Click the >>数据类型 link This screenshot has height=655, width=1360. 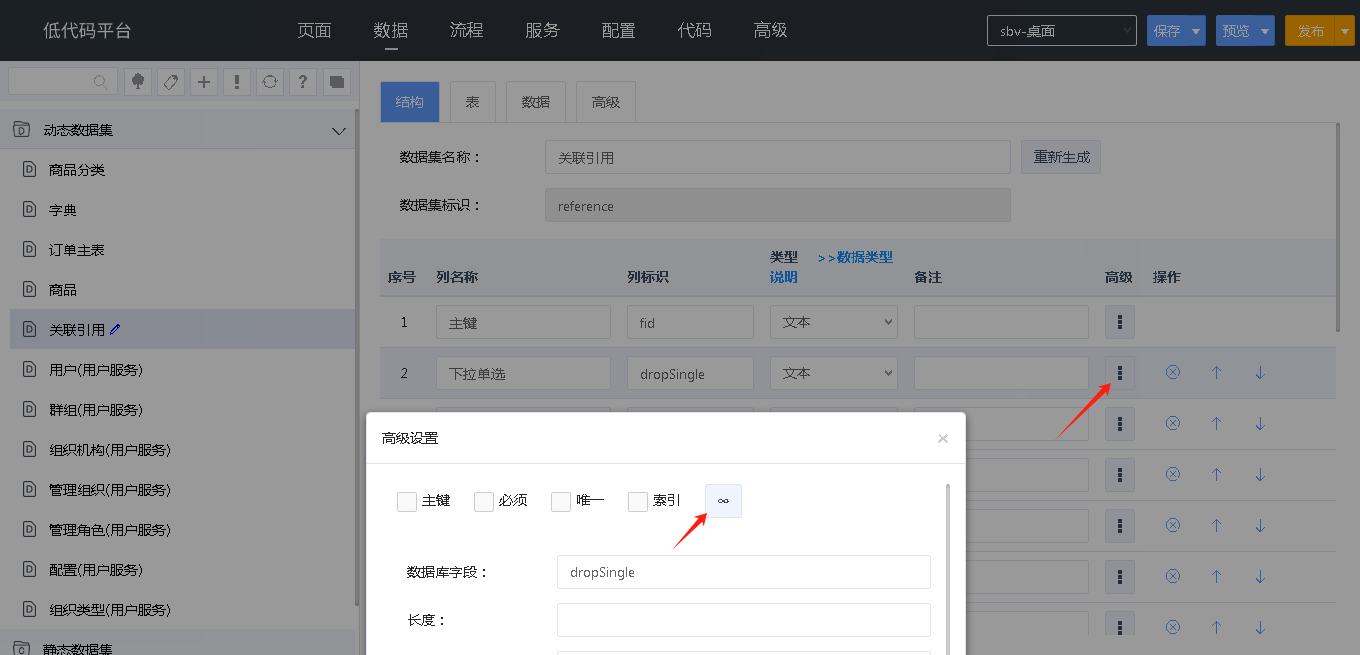pos(855,257)
